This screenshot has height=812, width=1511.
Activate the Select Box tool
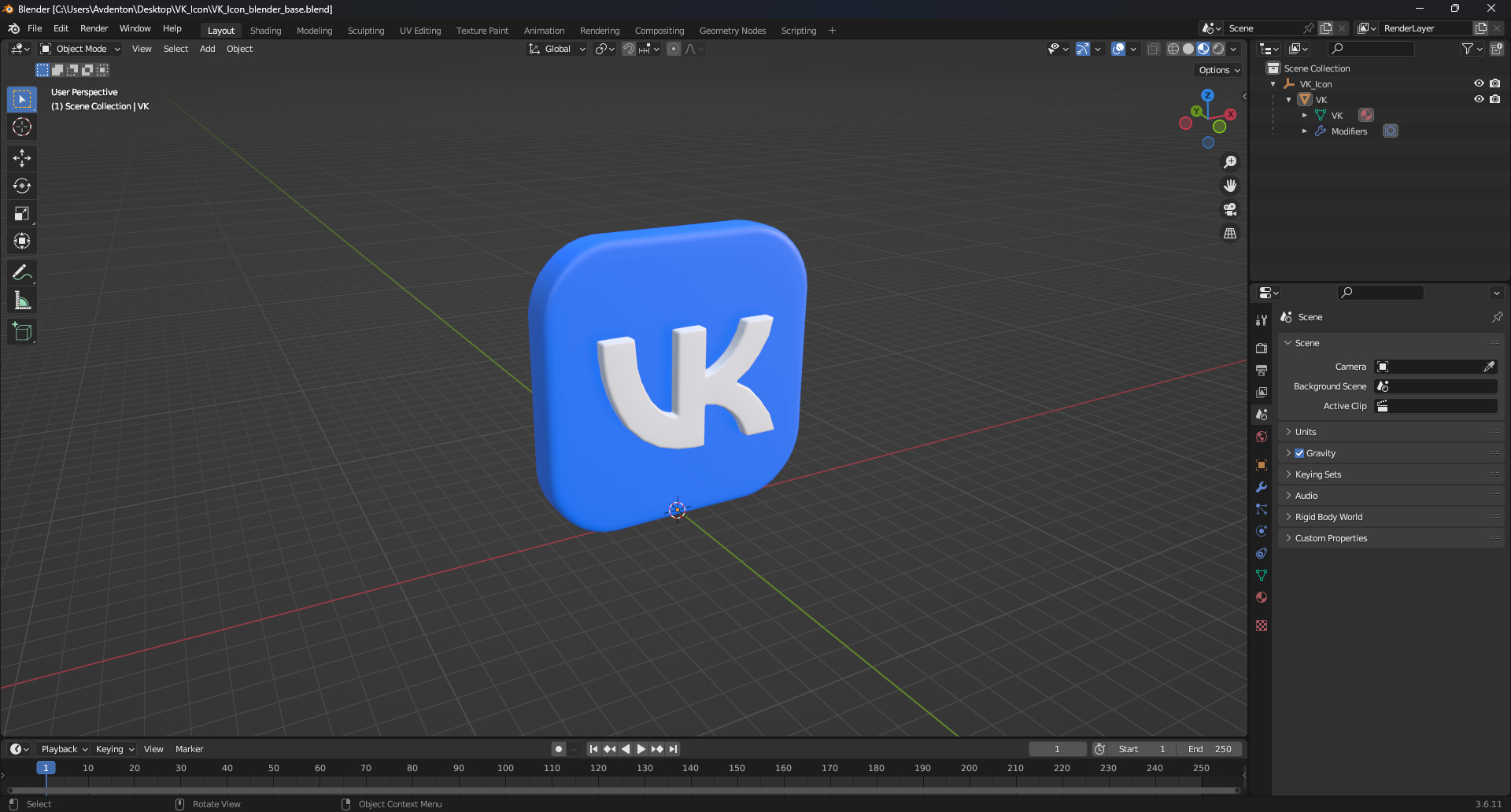point(22,99)
